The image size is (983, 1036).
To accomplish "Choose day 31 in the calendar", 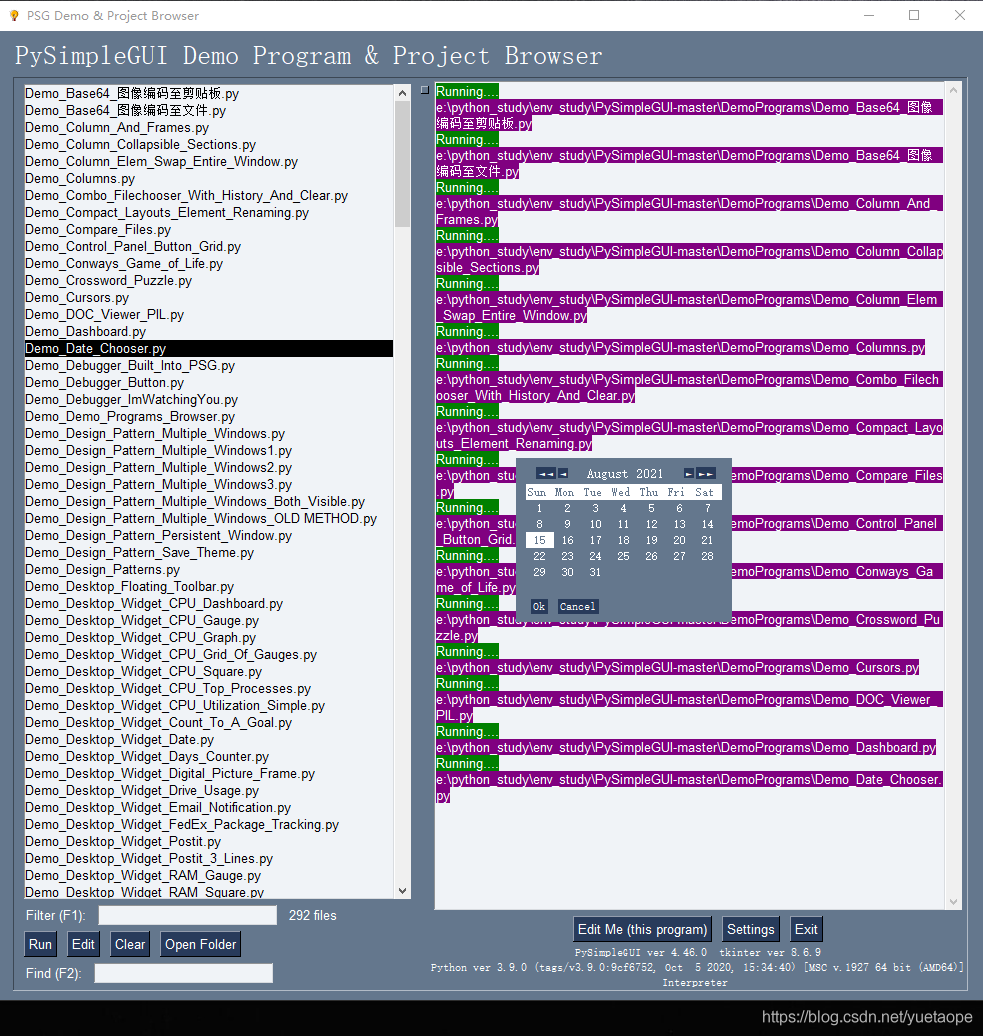I will (595, 572).
